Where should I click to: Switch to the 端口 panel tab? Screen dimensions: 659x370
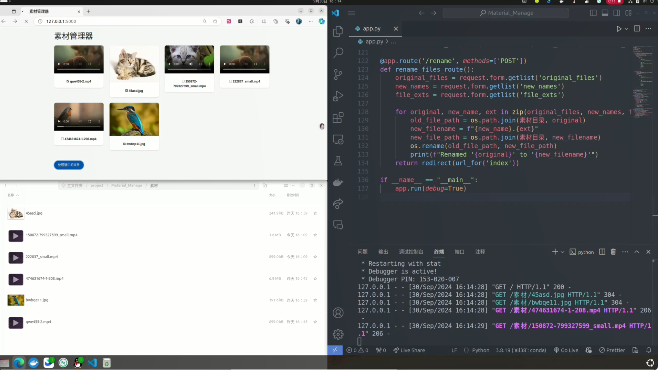click(x=459, y=252)
